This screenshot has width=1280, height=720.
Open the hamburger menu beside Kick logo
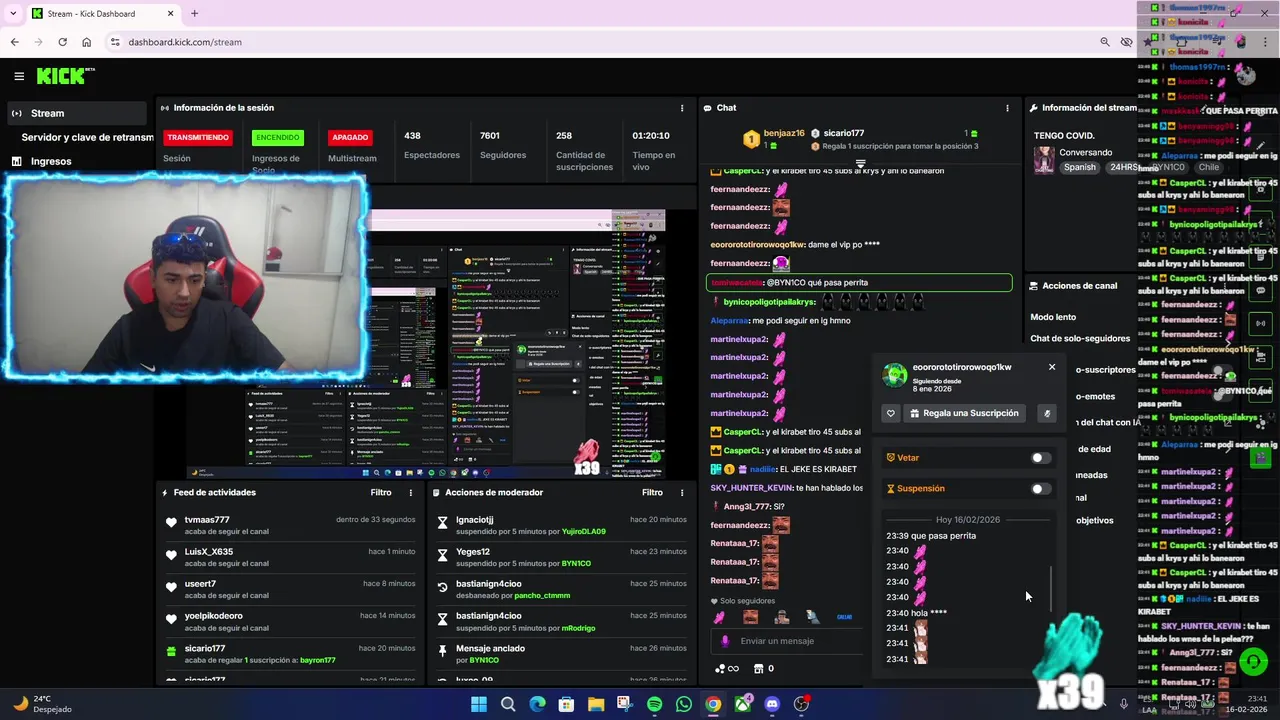[19, 76]
